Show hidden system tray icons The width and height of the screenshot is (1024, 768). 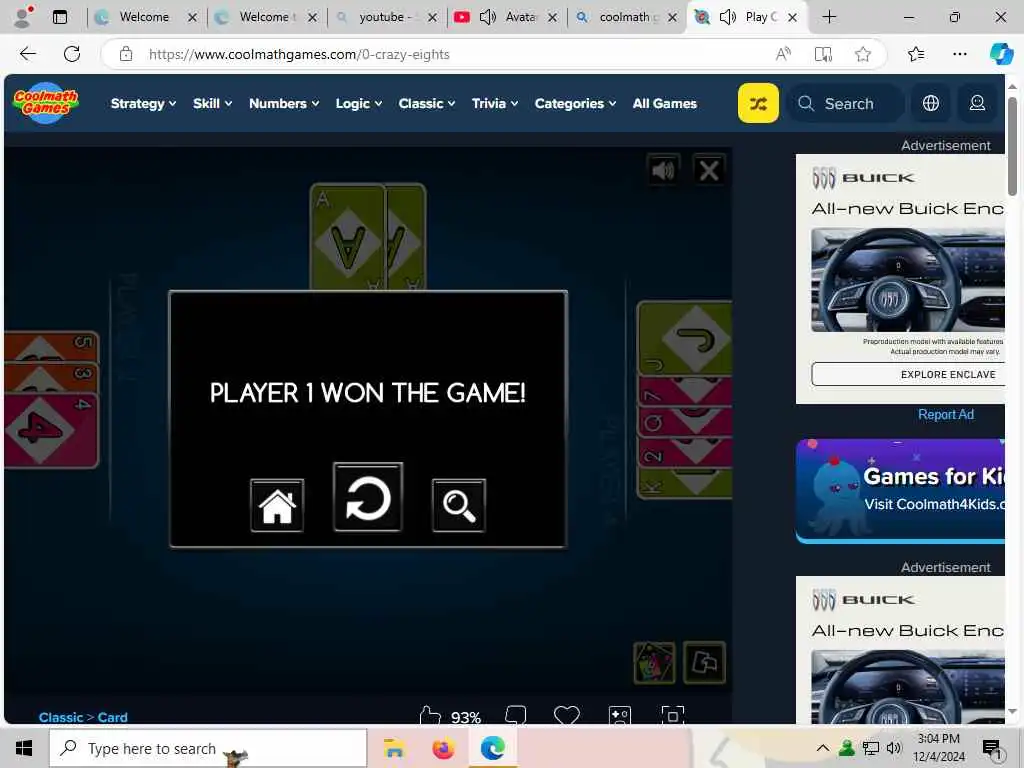pyautogui.click(x=823, y=748)
